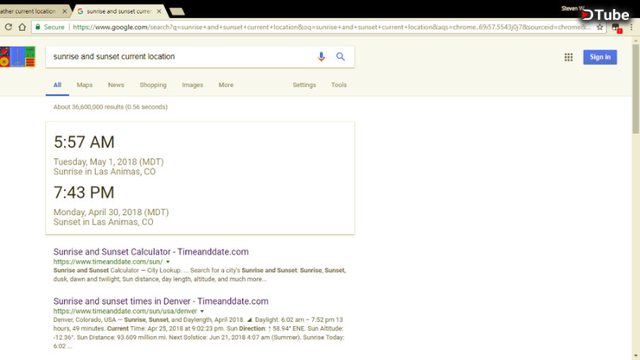This screenshot has height=360, width=640.
Task: Expand dropdown arrow next to timeanddate.com/sun/ URL
Action: tap(168, 262)
